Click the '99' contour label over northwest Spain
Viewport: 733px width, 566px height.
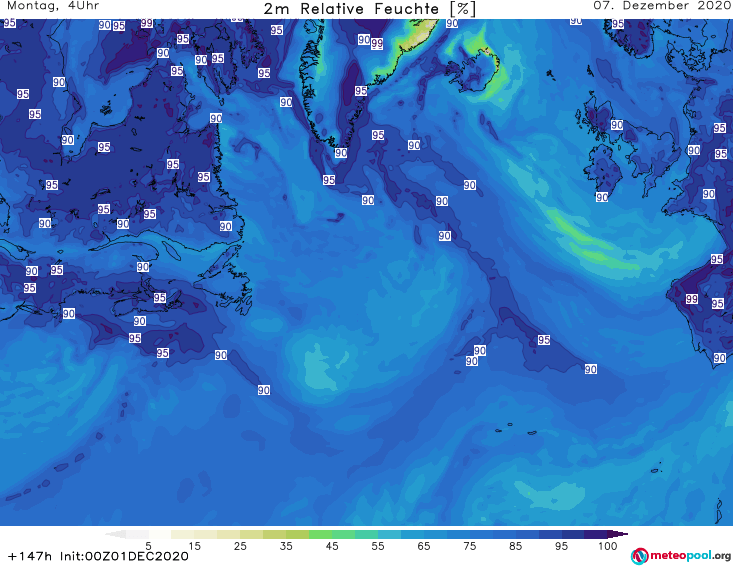(691, 299)
